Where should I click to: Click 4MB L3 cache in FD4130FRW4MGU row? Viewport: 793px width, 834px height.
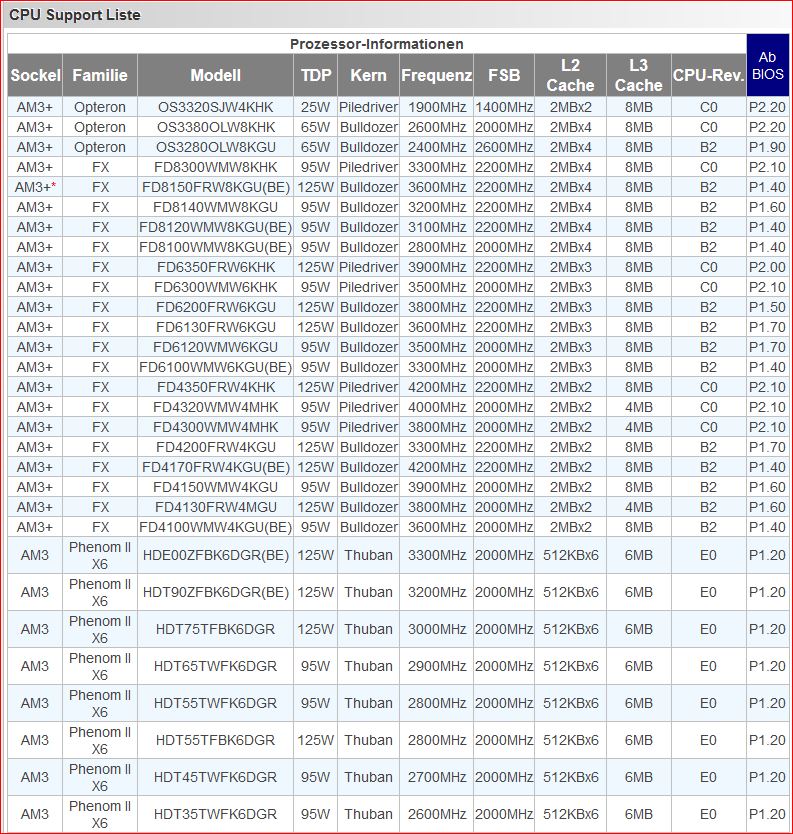point(639,507)
